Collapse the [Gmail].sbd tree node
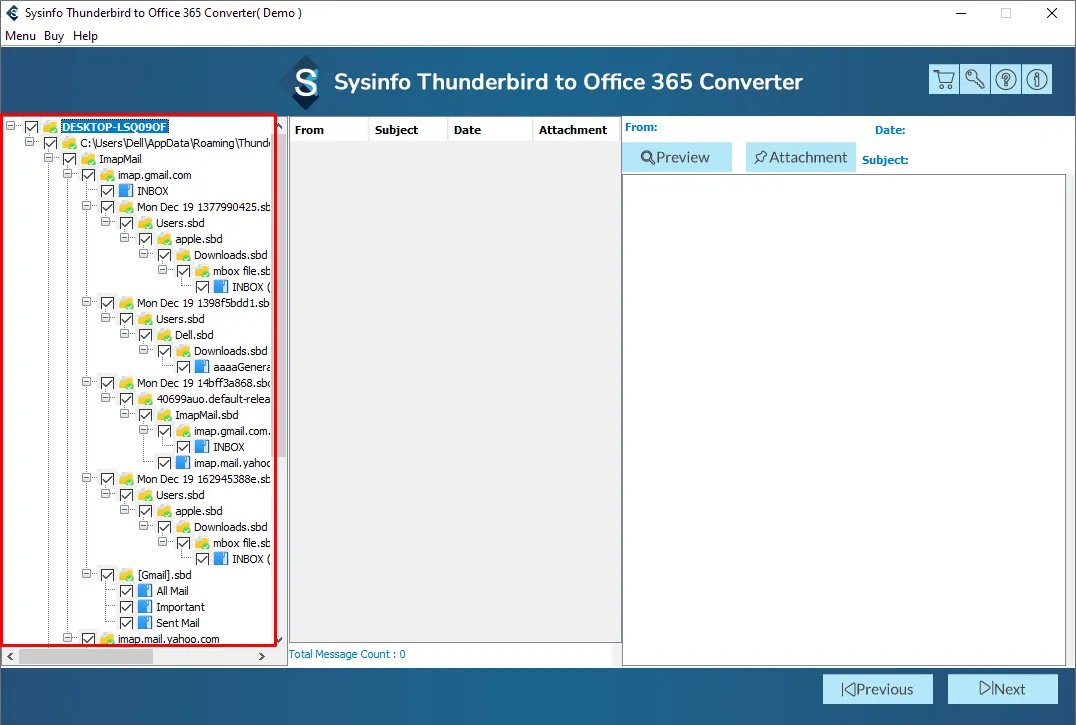The width and height of the screenshot is (1076, 725). [x=88, y=575]
